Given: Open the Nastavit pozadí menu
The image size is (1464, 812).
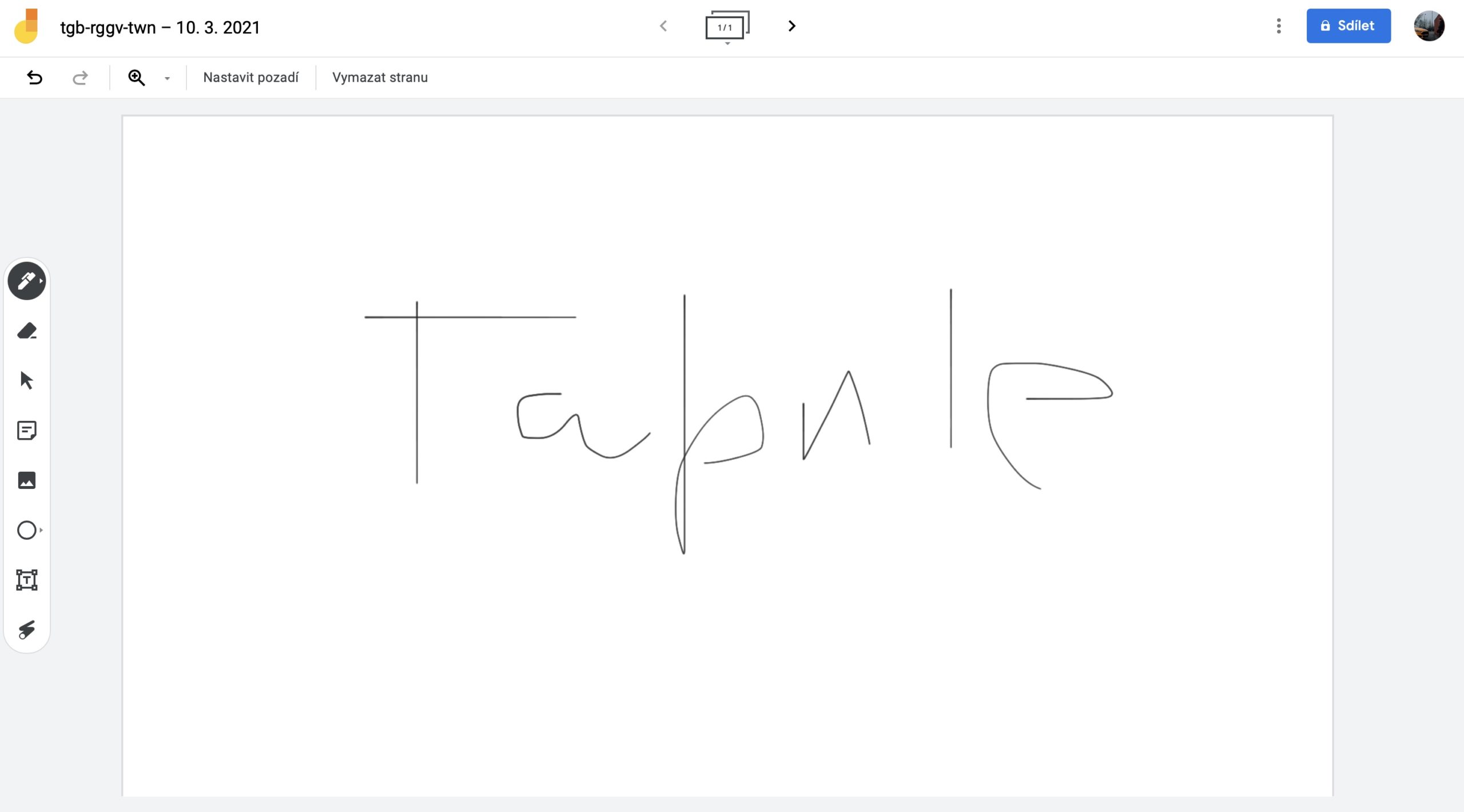Looking at the screenshot, I should click(250, 77).
